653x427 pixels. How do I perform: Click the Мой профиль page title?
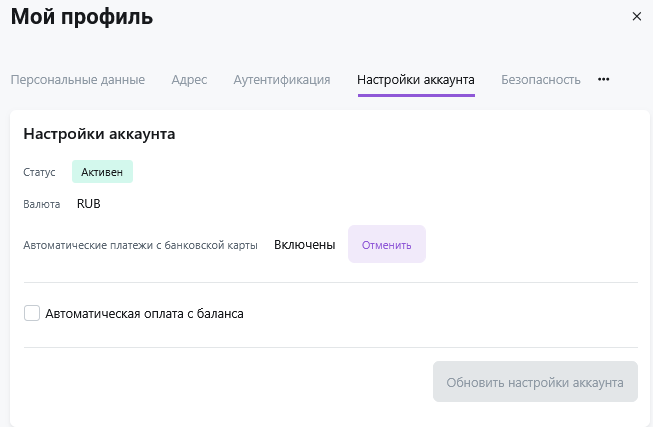click(82, 17)
